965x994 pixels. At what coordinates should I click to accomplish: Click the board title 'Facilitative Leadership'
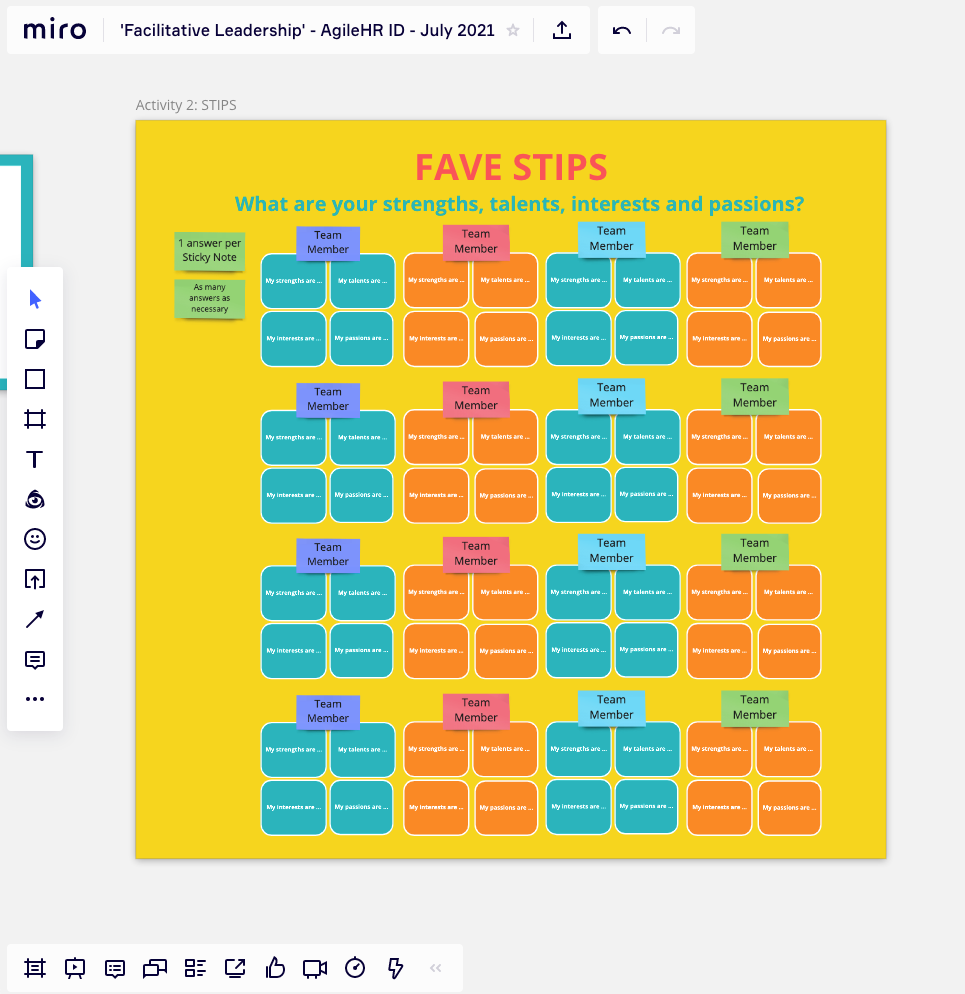[308, 30]
